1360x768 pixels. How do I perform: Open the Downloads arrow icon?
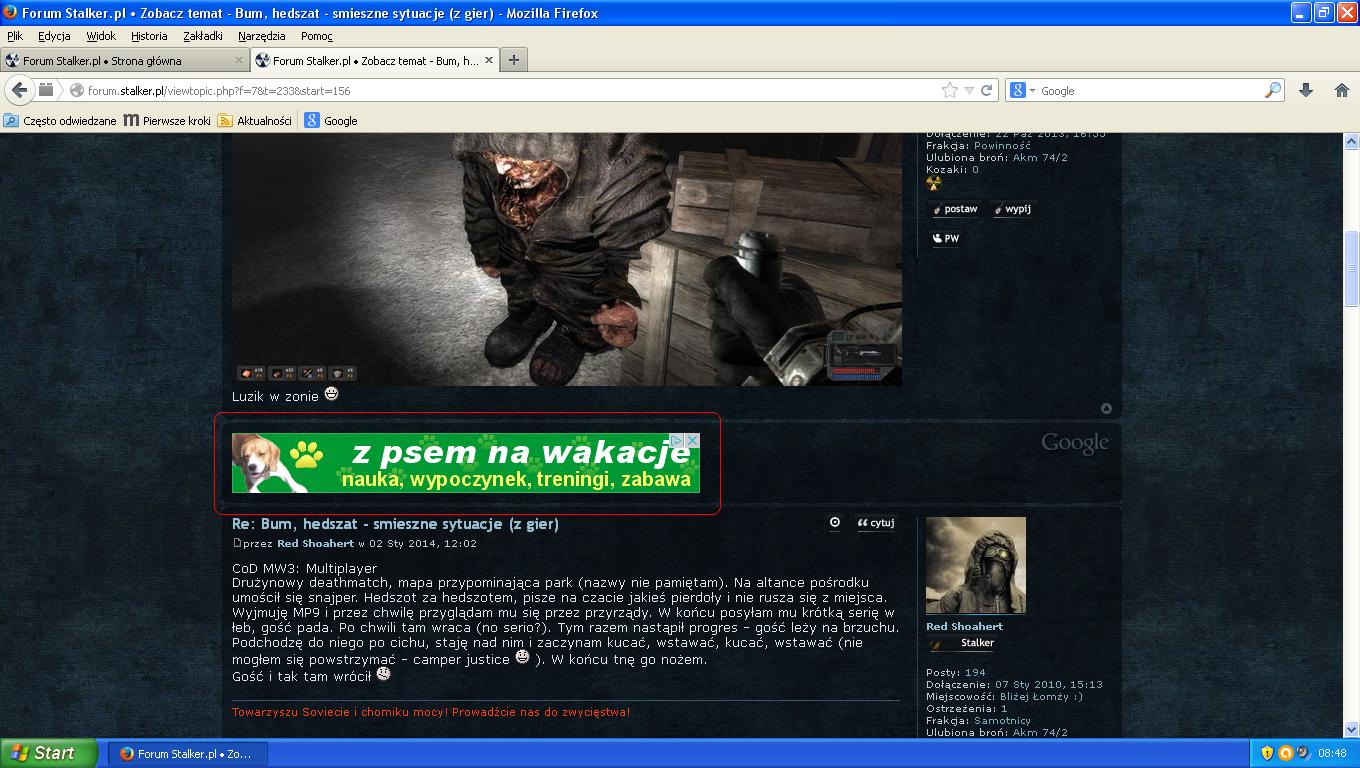(x=1306, y=90)
